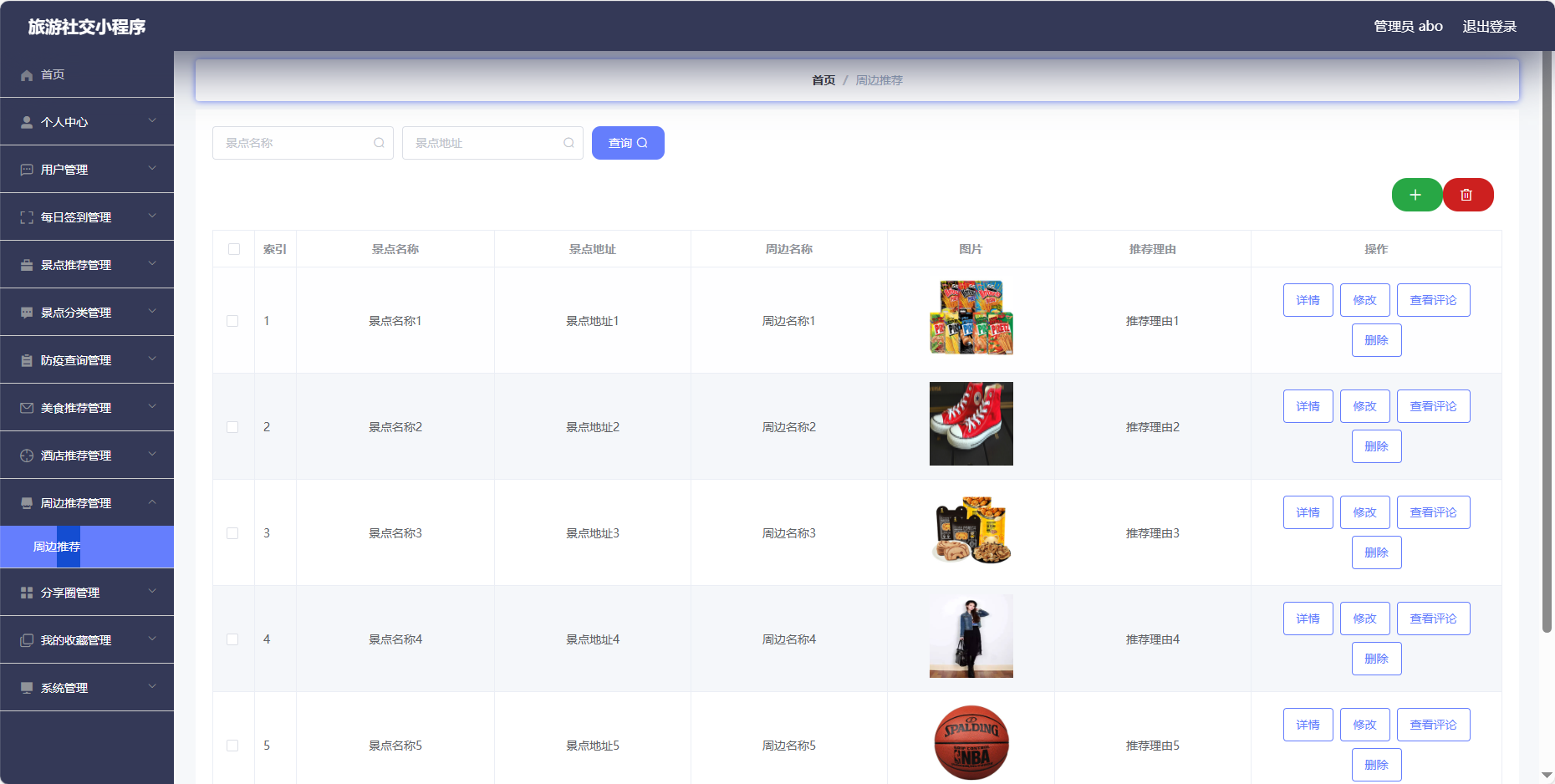Viewport: 1555px width, 784px height.
Task: Click the 查询 search button
Action: pyautogui.click(x=628, y=143)
